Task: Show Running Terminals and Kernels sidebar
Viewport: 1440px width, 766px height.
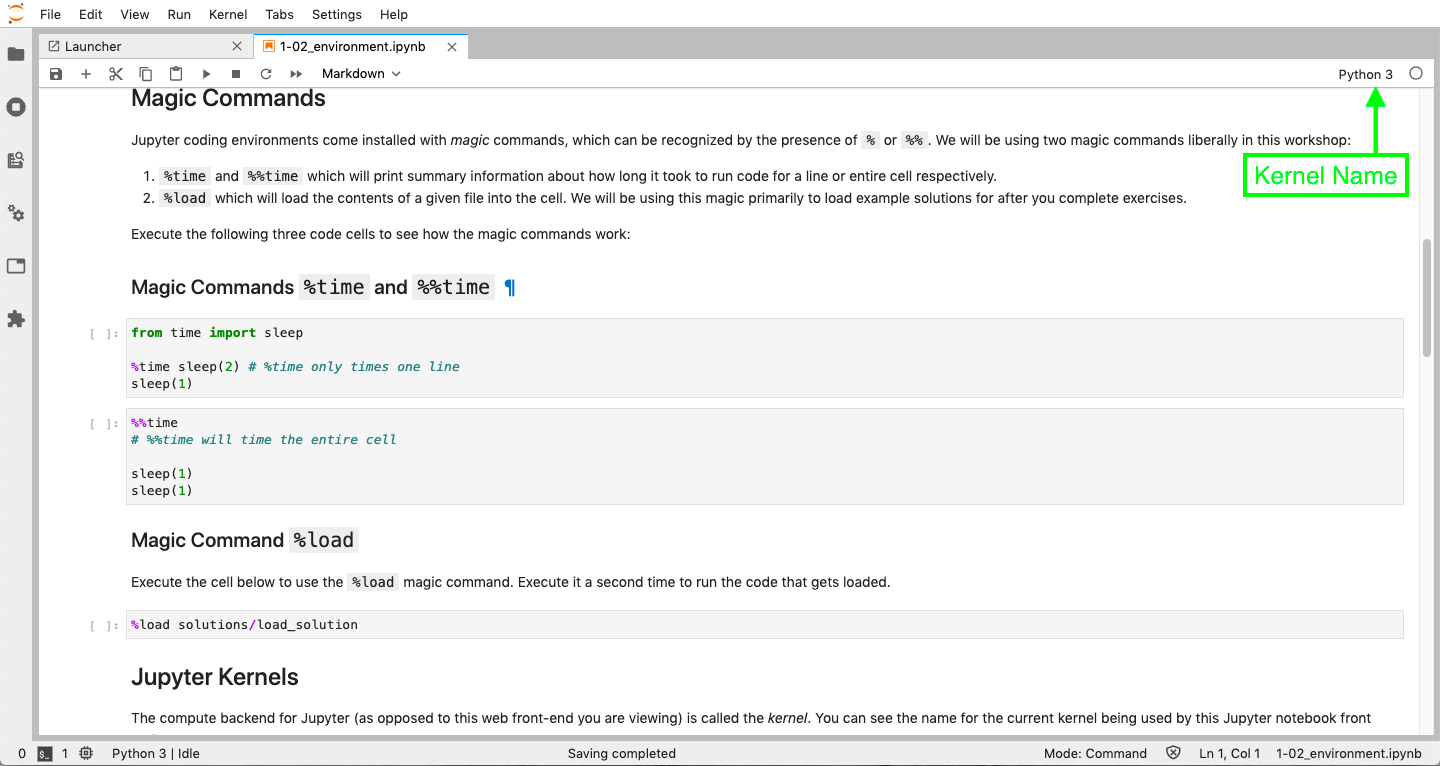Action: tap(16, 107)
